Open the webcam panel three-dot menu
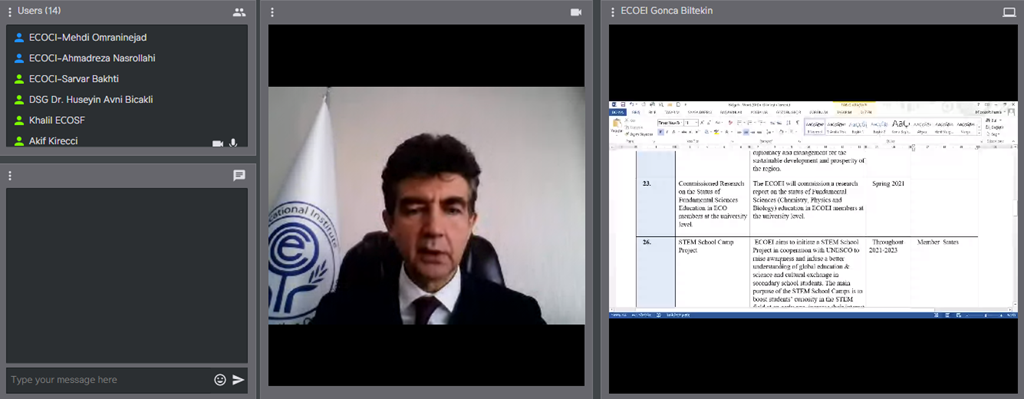This screenshot has height=399, width=1024. click(272, 12)
